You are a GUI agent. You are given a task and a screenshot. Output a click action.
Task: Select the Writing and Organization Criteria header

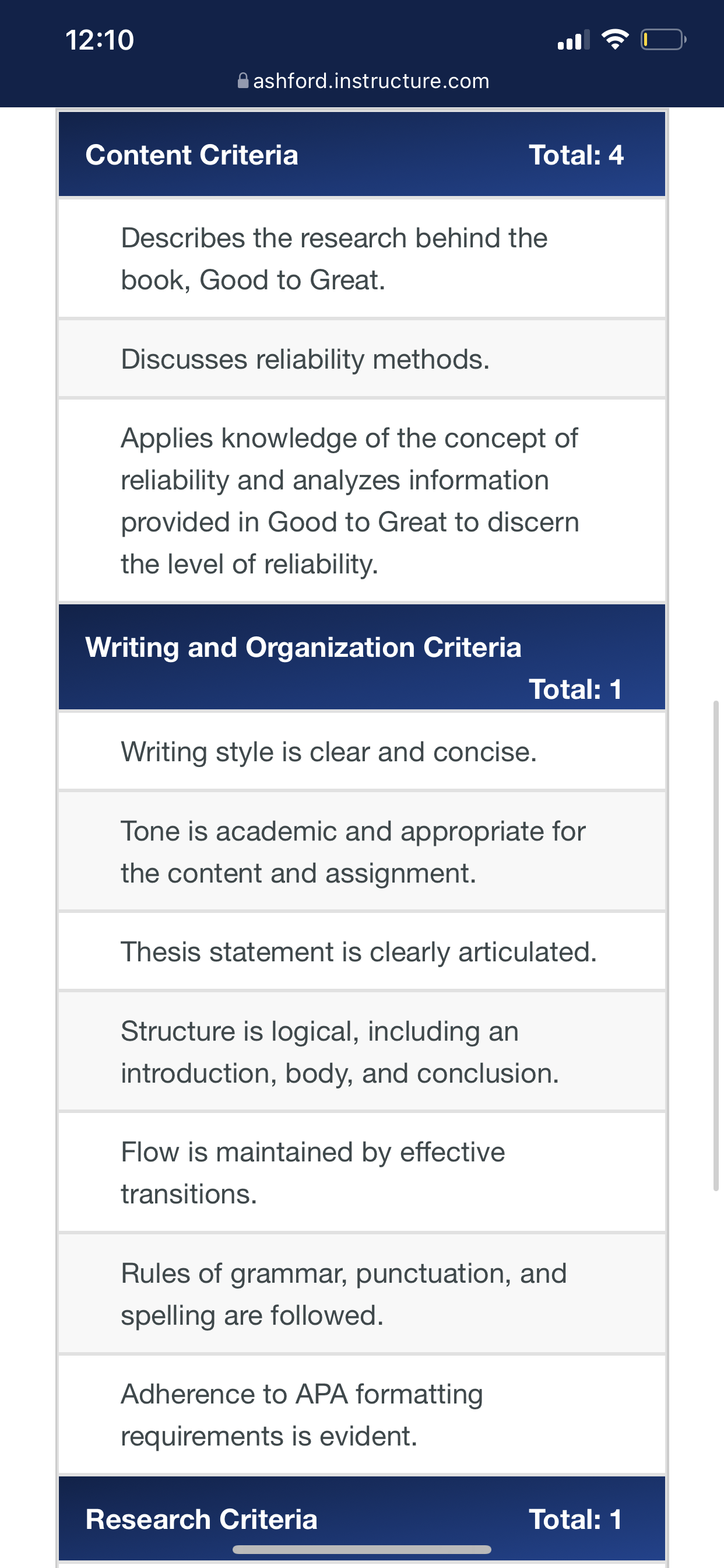(x=362, y=657)
